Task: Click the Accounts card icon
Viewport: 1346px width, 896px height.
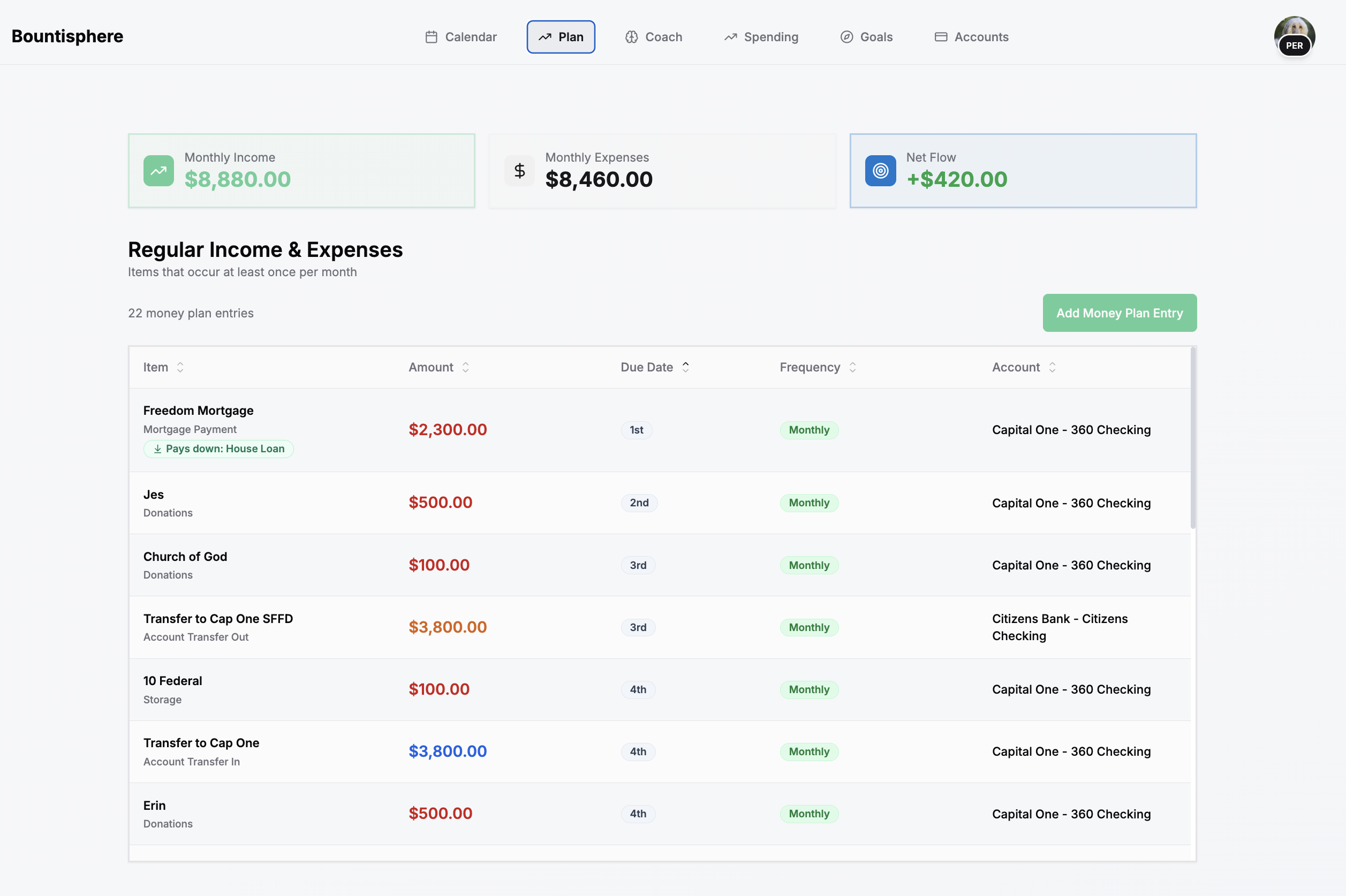Action: coord(940,37)
